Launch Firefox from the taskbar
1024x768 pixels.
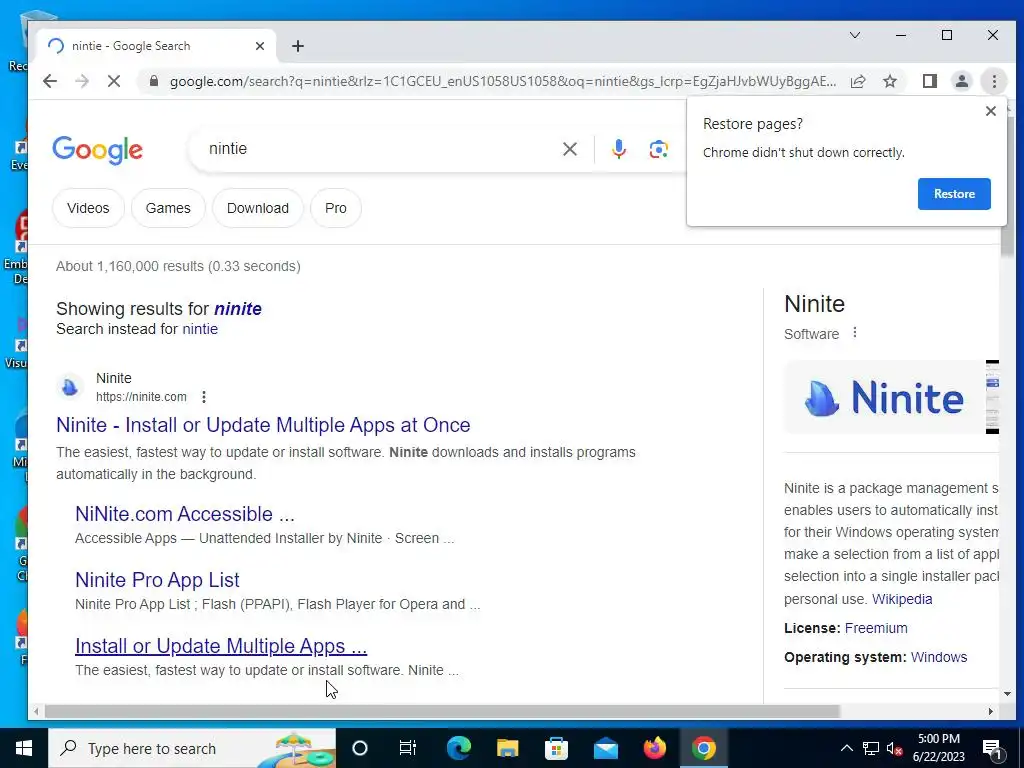point(654,748)
